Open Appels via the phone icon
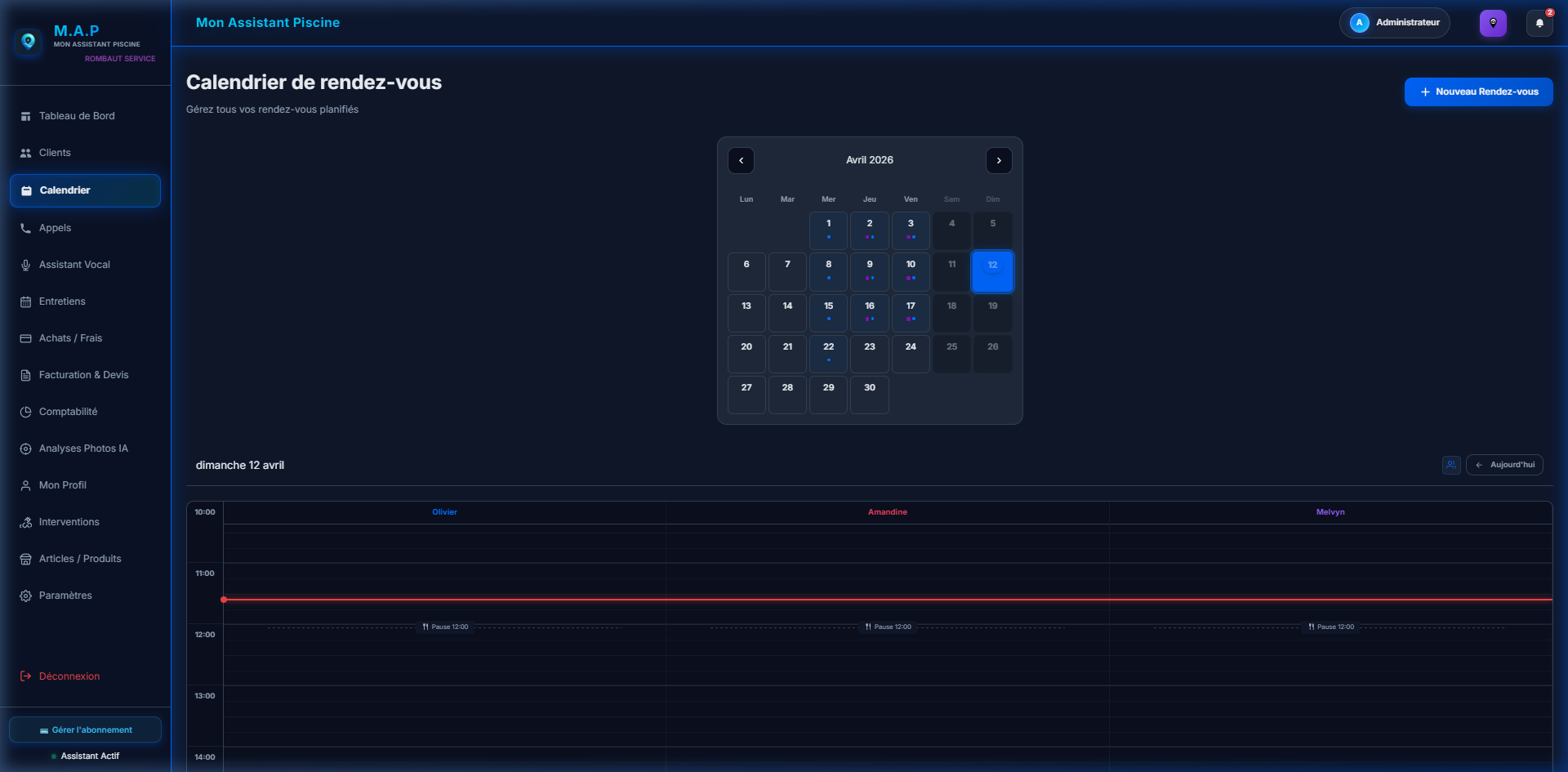The width and height of the screenshot is (1568, 772). coord(25,229)
